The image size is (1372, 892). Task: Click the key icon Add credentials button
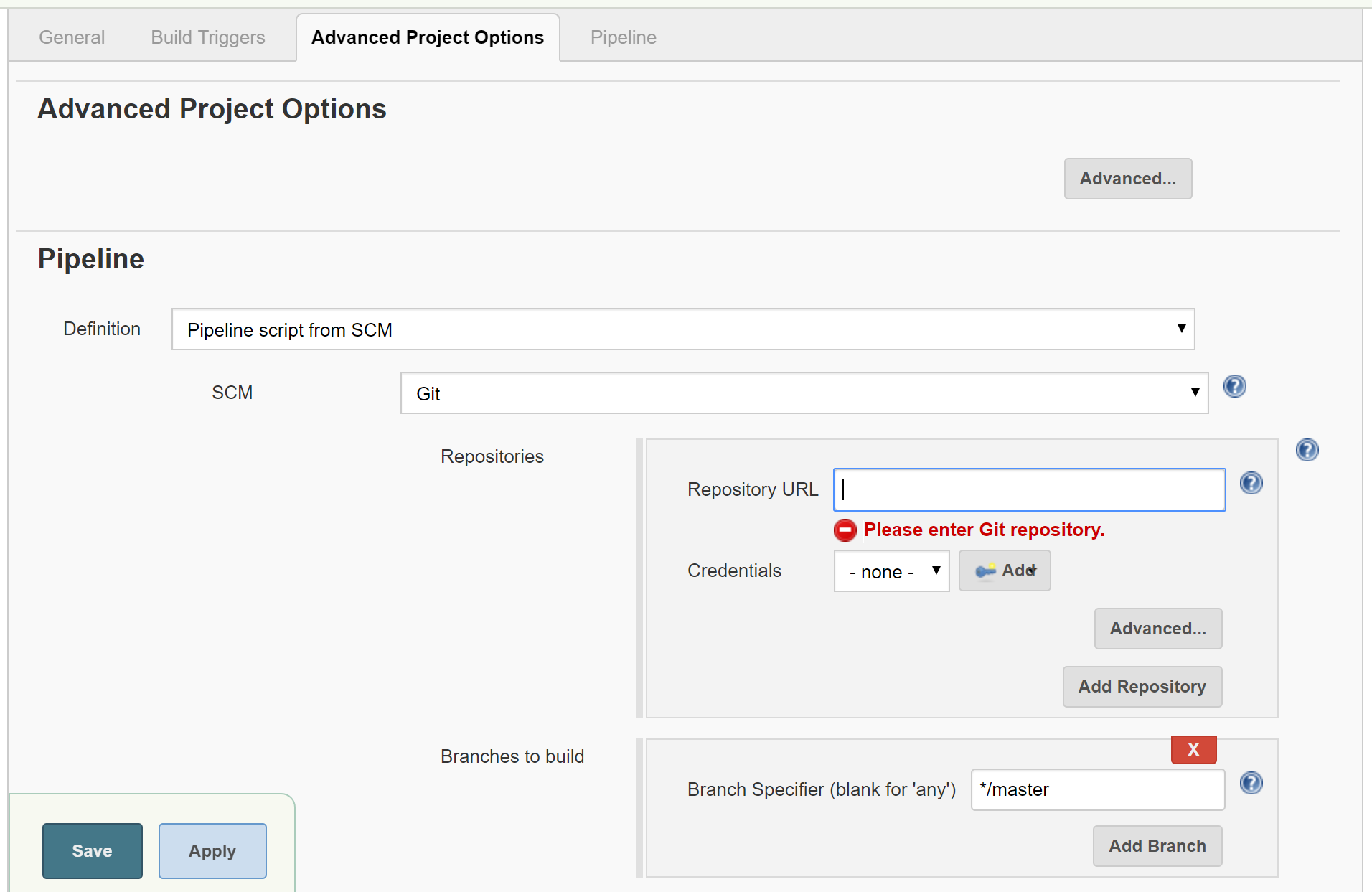pyautogui.click(x=1005, y=571)
